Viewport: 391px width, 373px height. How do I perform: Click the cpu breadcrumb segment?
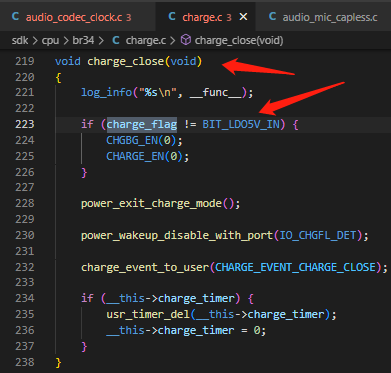click(x=50, y=41)
